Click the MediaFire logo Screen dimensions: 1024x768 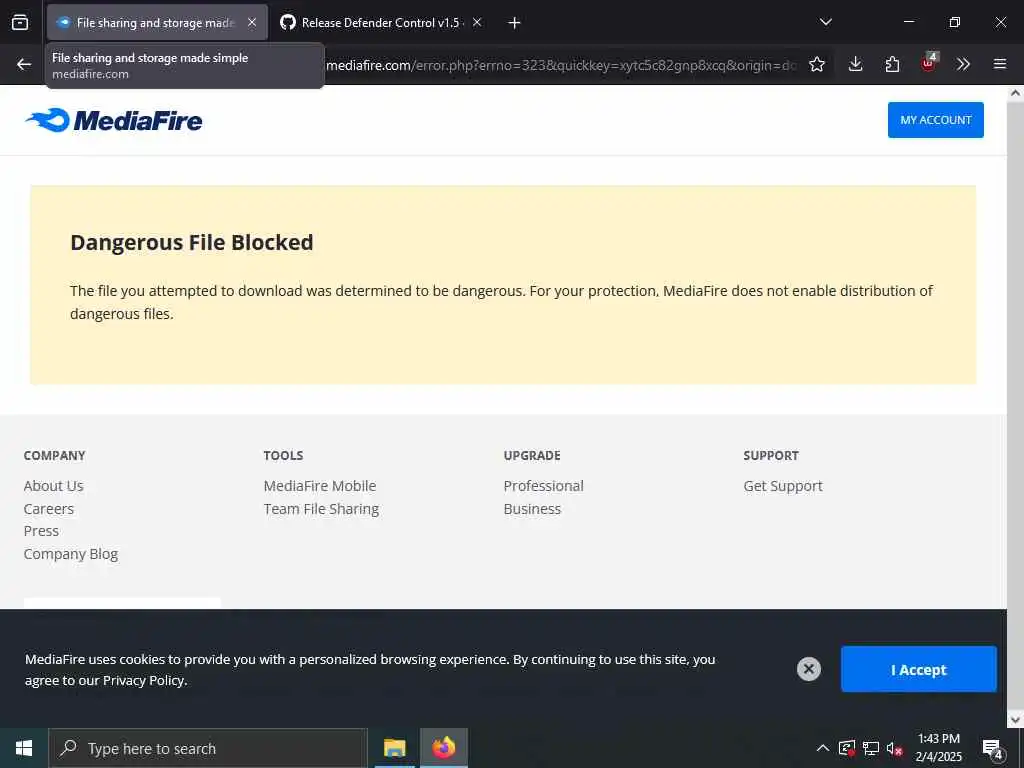pyautogui.click(x=114, y=120)
